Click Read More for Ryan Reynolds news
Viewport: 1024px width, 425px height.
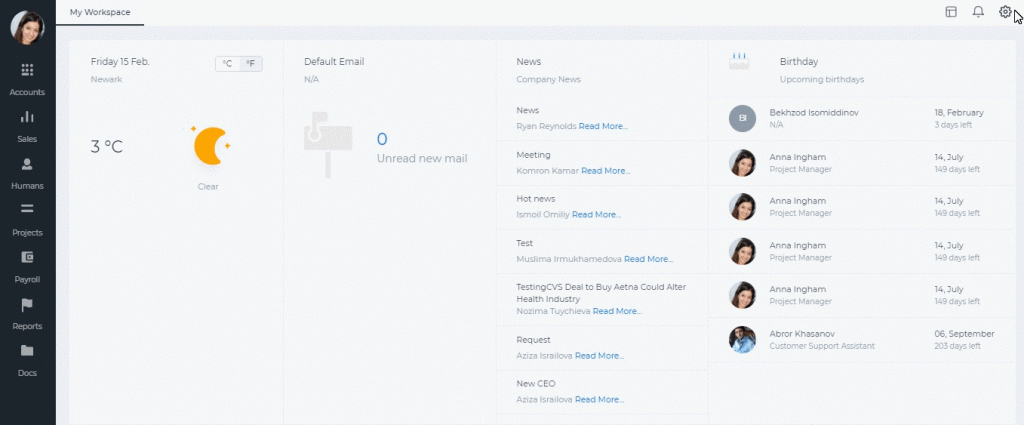click(x=603, y=126)
